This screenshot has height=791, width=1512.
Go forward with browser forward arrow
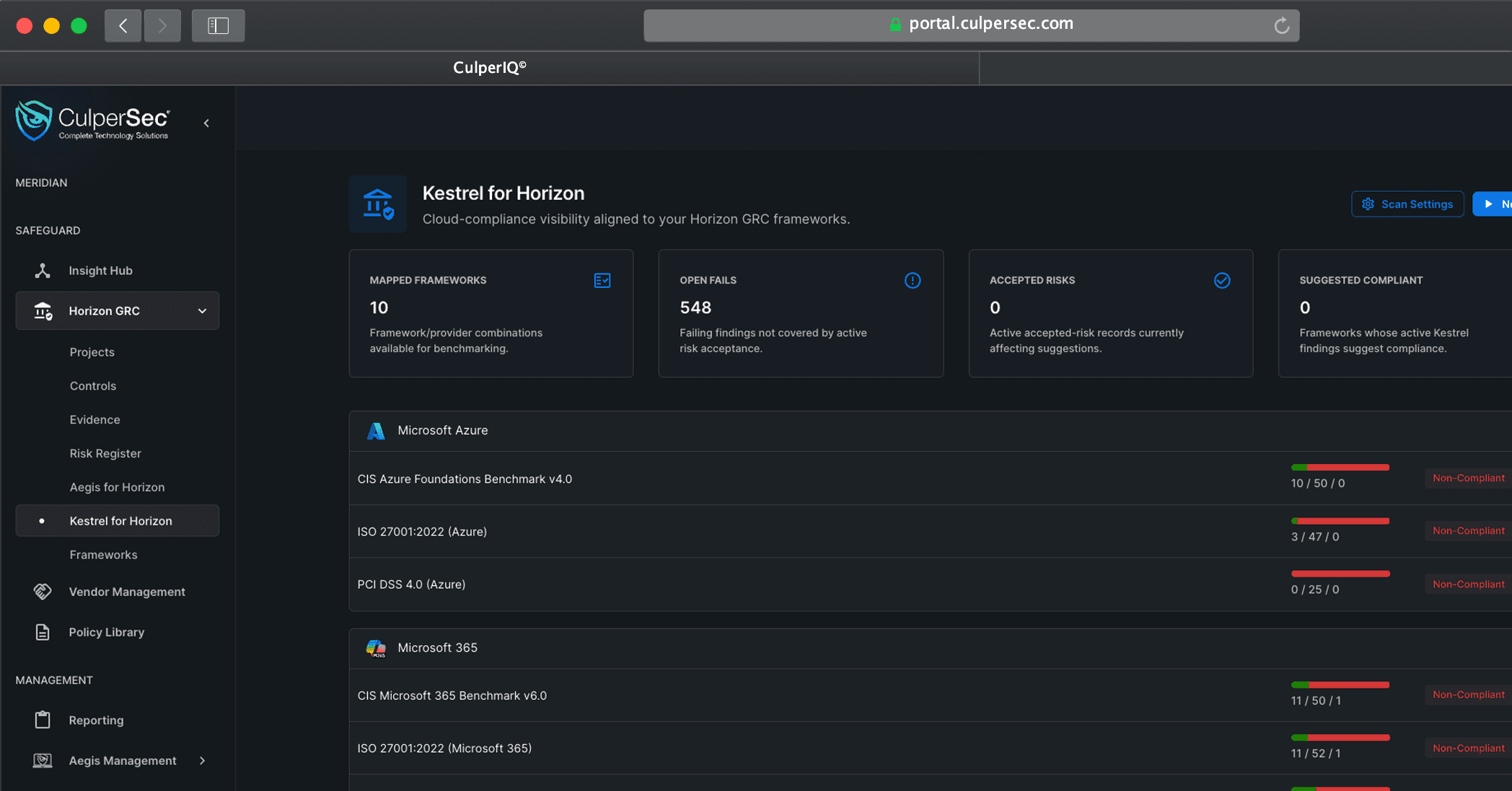pyautogui.click(x=162, y=26)
